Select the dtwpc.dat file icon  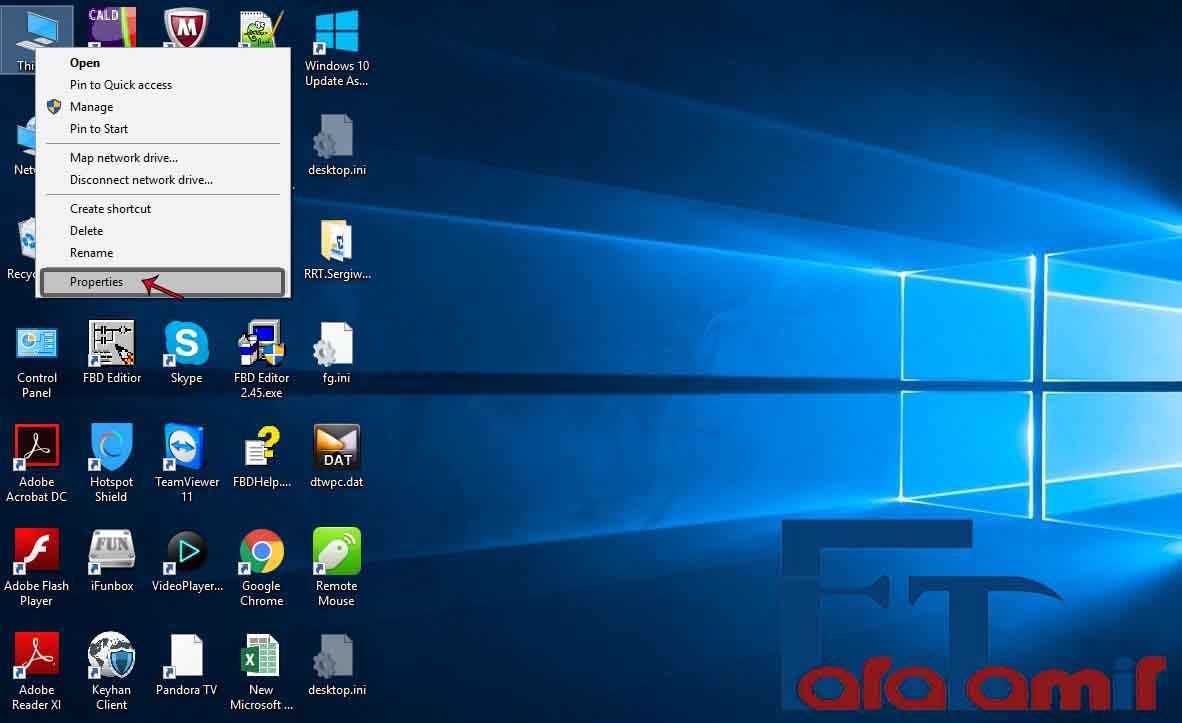pyautogui.click(x=336, y=448)
